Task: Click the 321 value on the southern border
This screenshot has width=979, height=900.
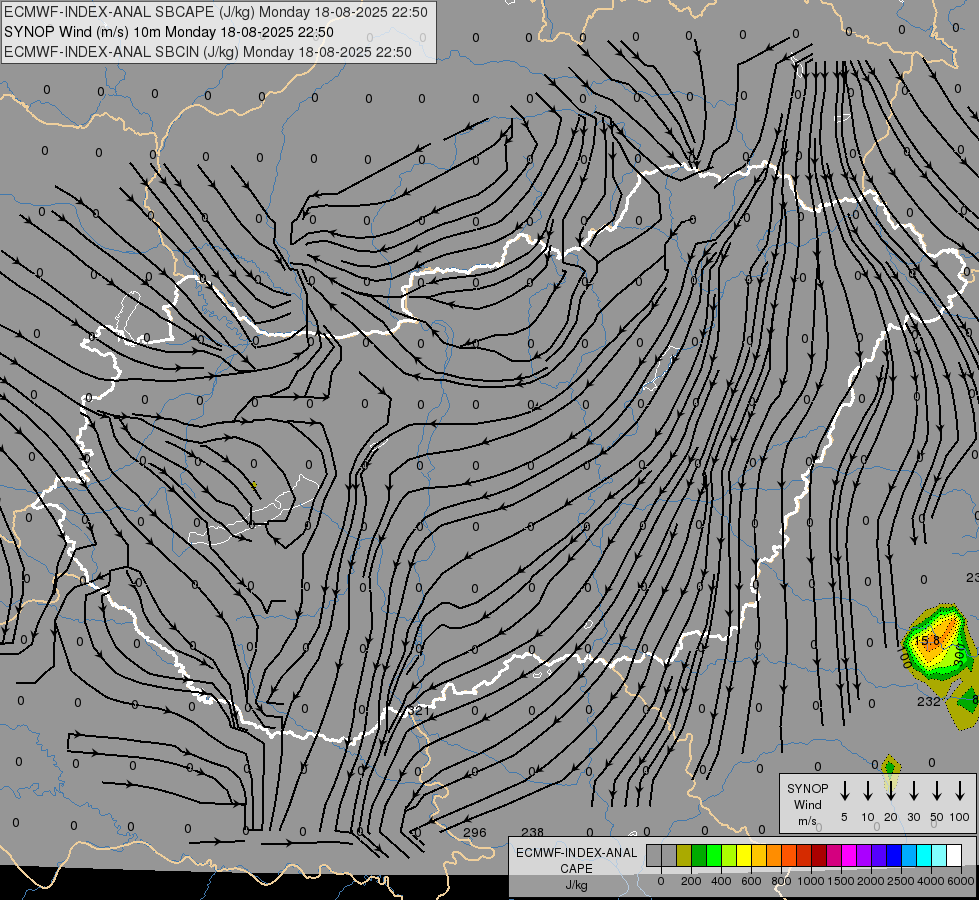Action: 418,710
